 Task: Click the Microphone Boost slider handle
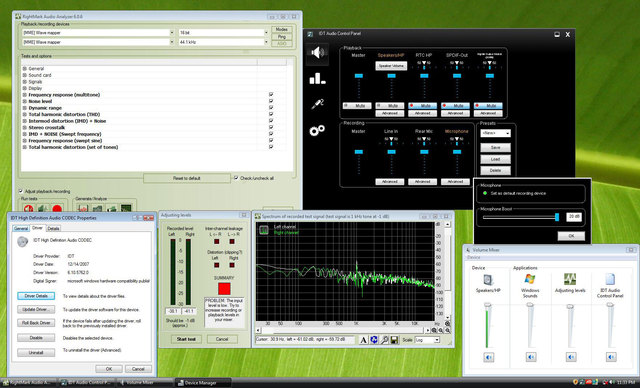click(x=557, y=217)
